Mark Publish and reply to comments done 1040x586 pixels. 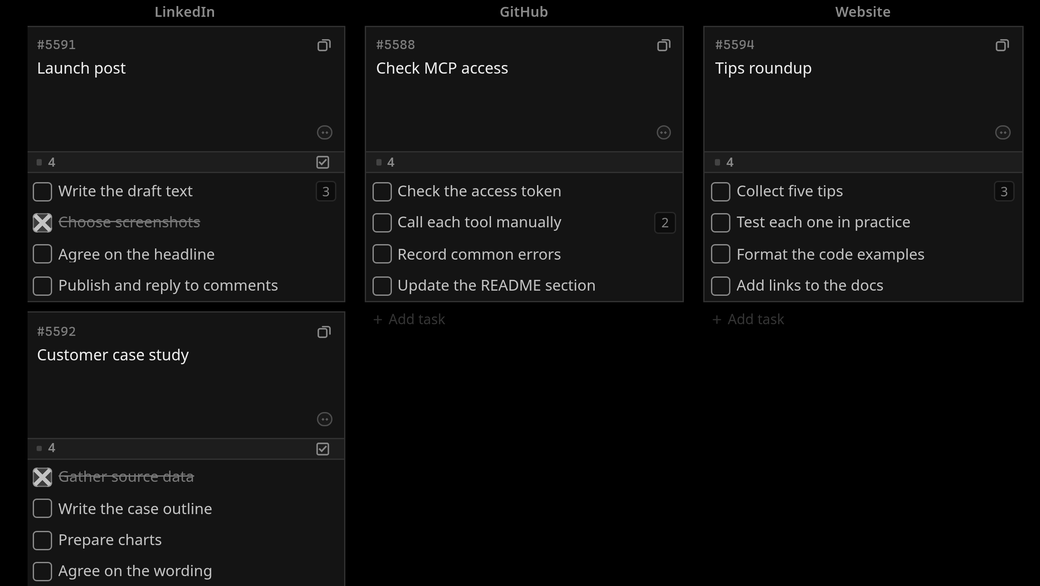pos(42,286)
